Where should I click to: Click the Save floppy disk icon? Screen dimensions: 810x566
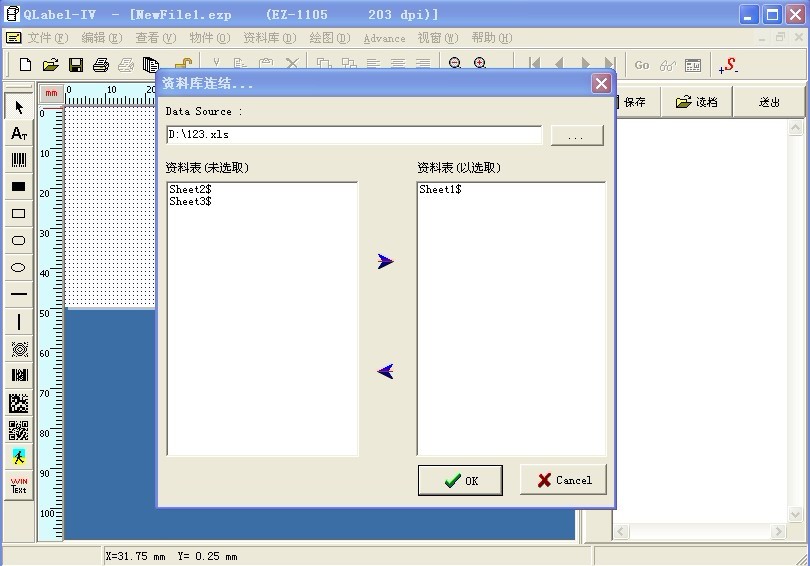click(75, 65)
